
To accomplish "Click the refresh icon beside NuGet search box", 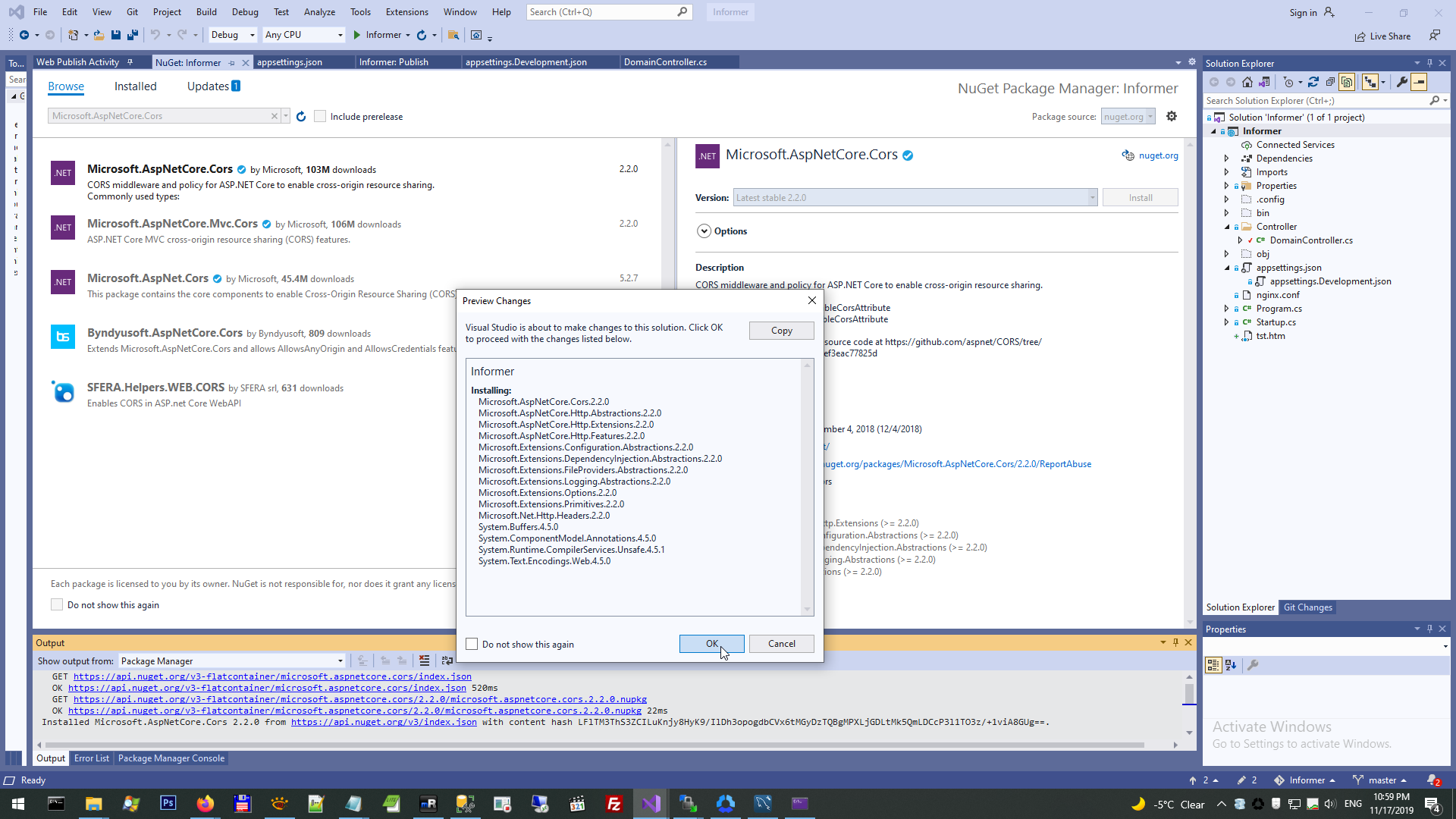I will pos(301,116).
